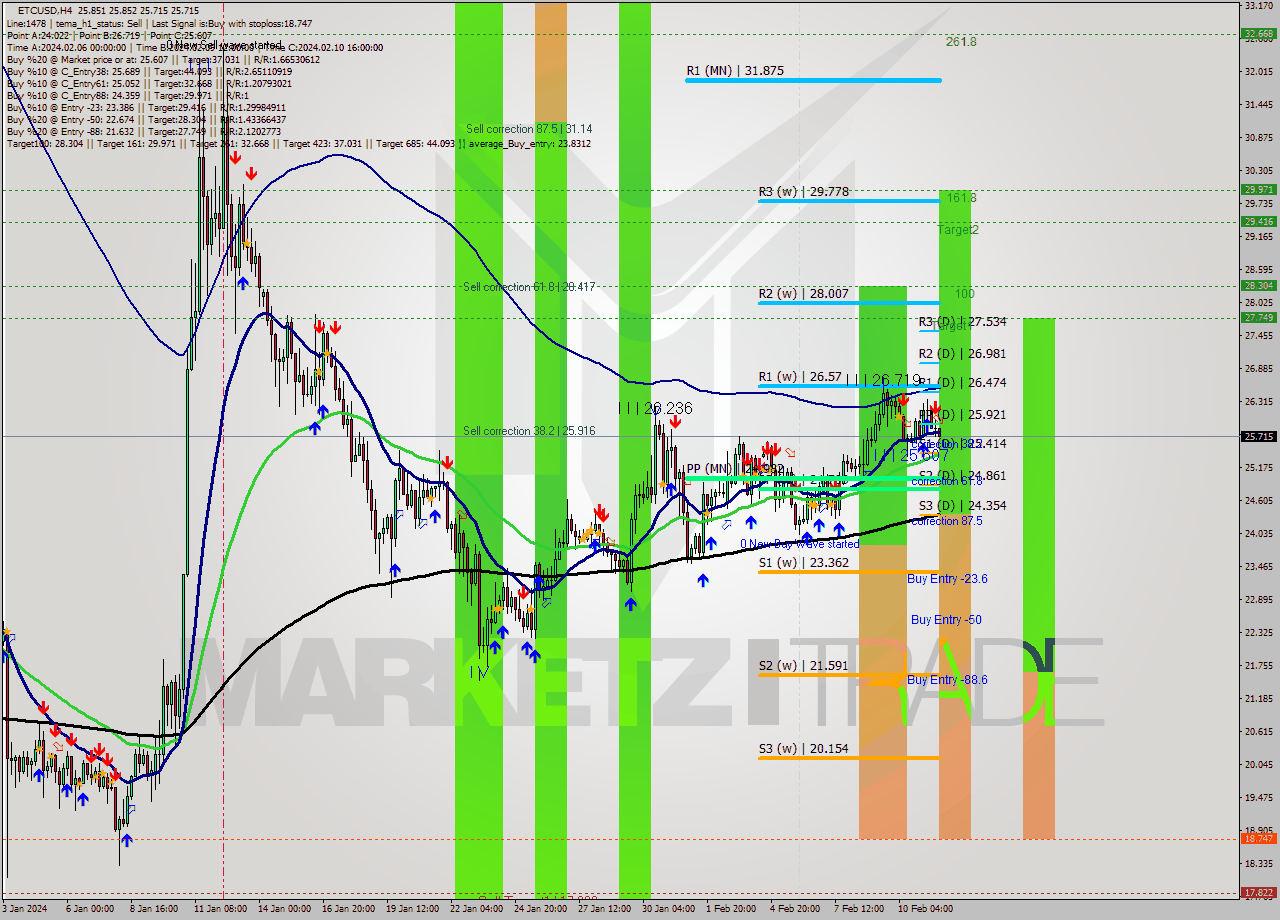Select the 261.8 Fibonacci level label
The width and height of the screenshot is (1280, 920).
click(961, 42)
